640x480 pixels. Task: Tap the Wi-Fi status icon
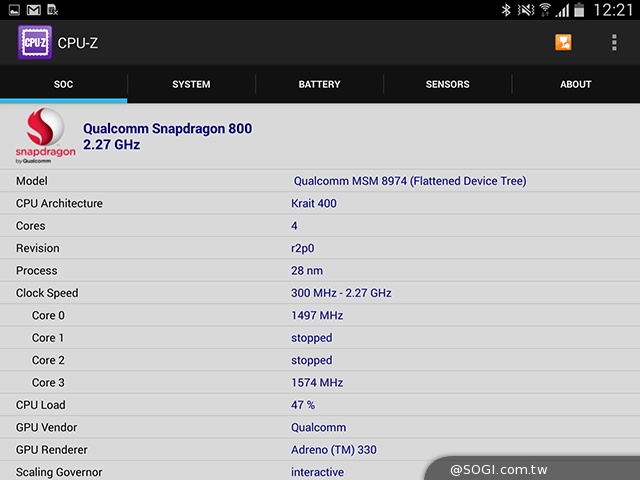pos(544,10)
